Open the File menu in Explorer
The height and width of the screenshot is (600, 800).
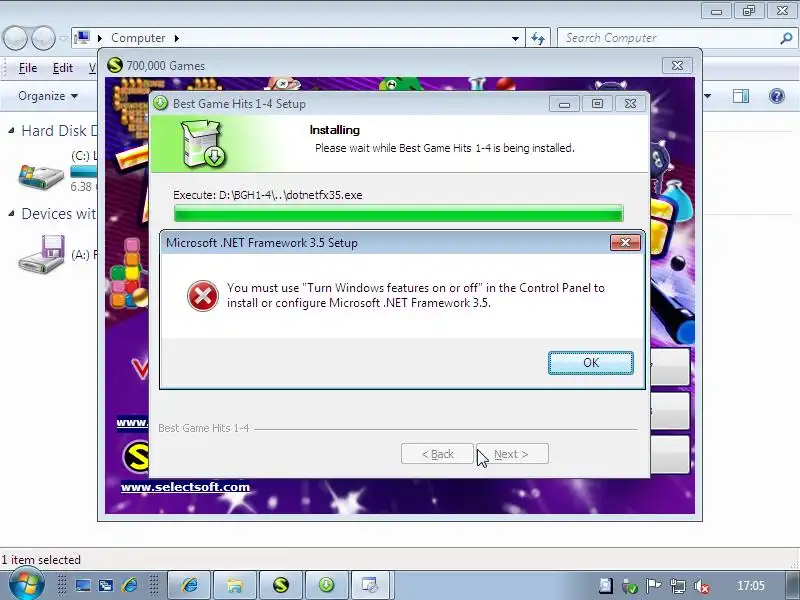pyautogui.click(x=28, y=68)
